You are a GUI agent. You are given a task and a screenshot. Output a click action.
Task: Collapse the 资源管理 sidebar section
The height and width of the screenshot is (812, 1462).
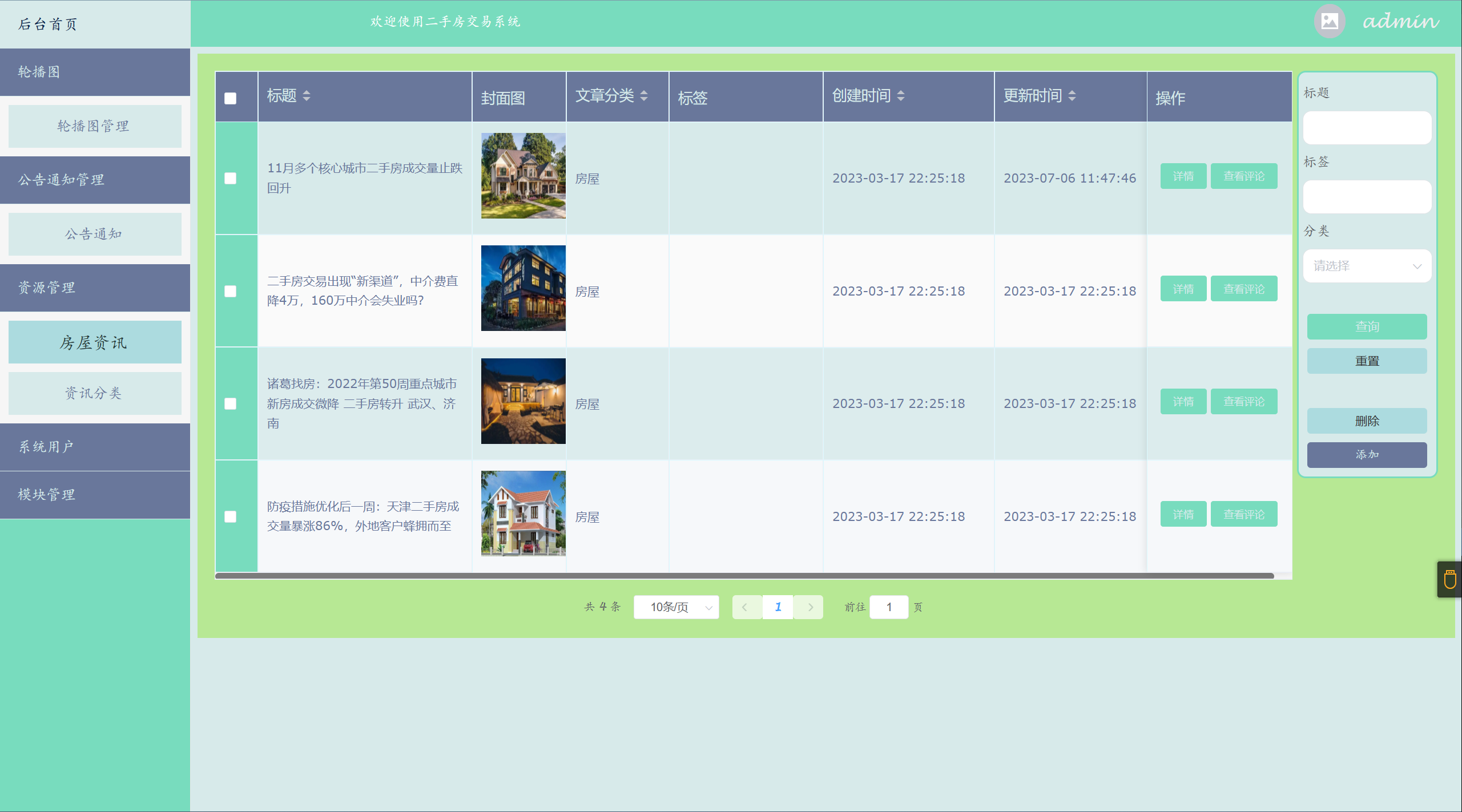pyautogui.click(x=95, y=288)
